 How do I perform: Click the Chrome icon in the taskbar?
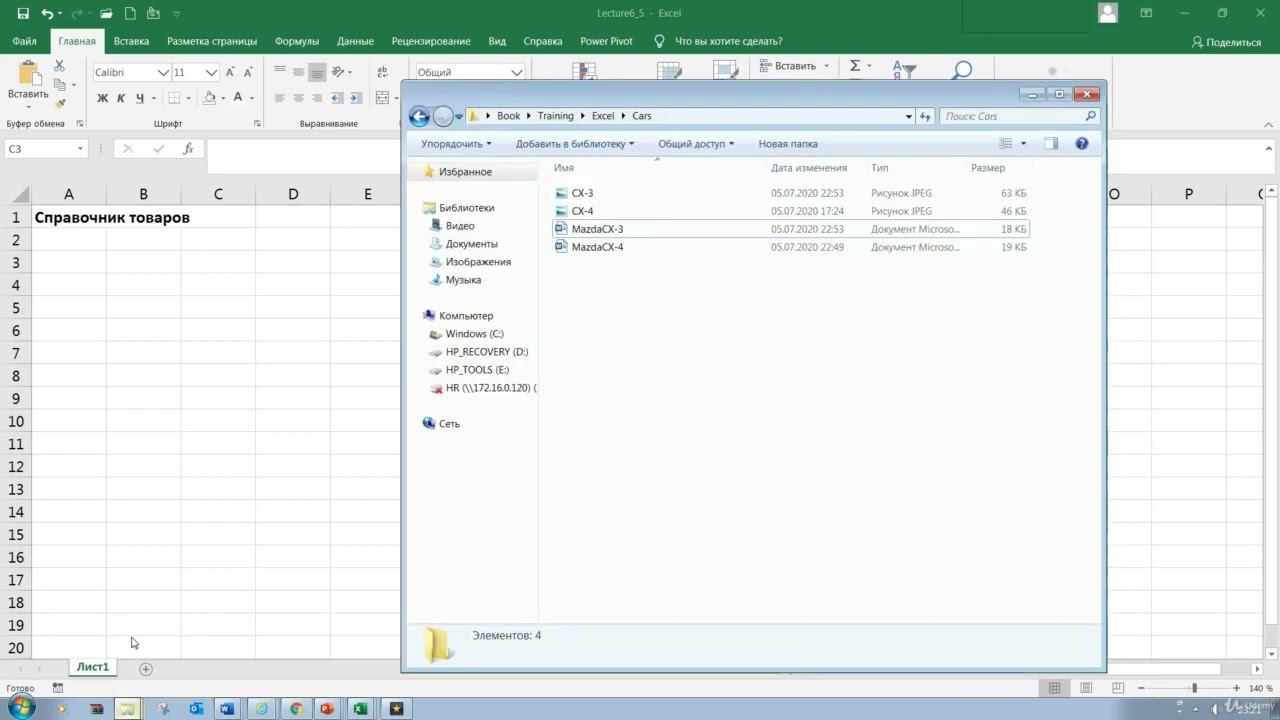point(296,709)
